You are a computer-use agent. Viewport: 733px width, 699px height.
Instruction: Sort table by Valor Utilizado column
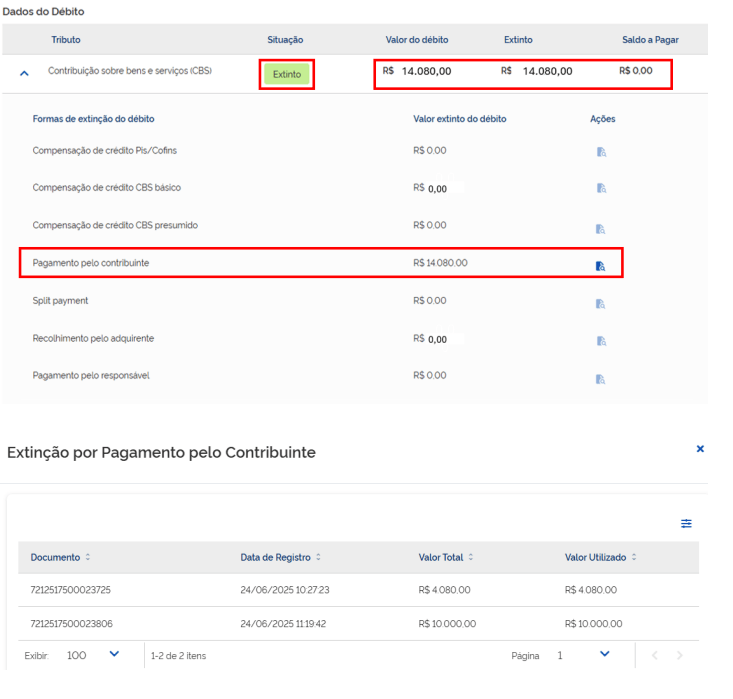coord(634,557)
